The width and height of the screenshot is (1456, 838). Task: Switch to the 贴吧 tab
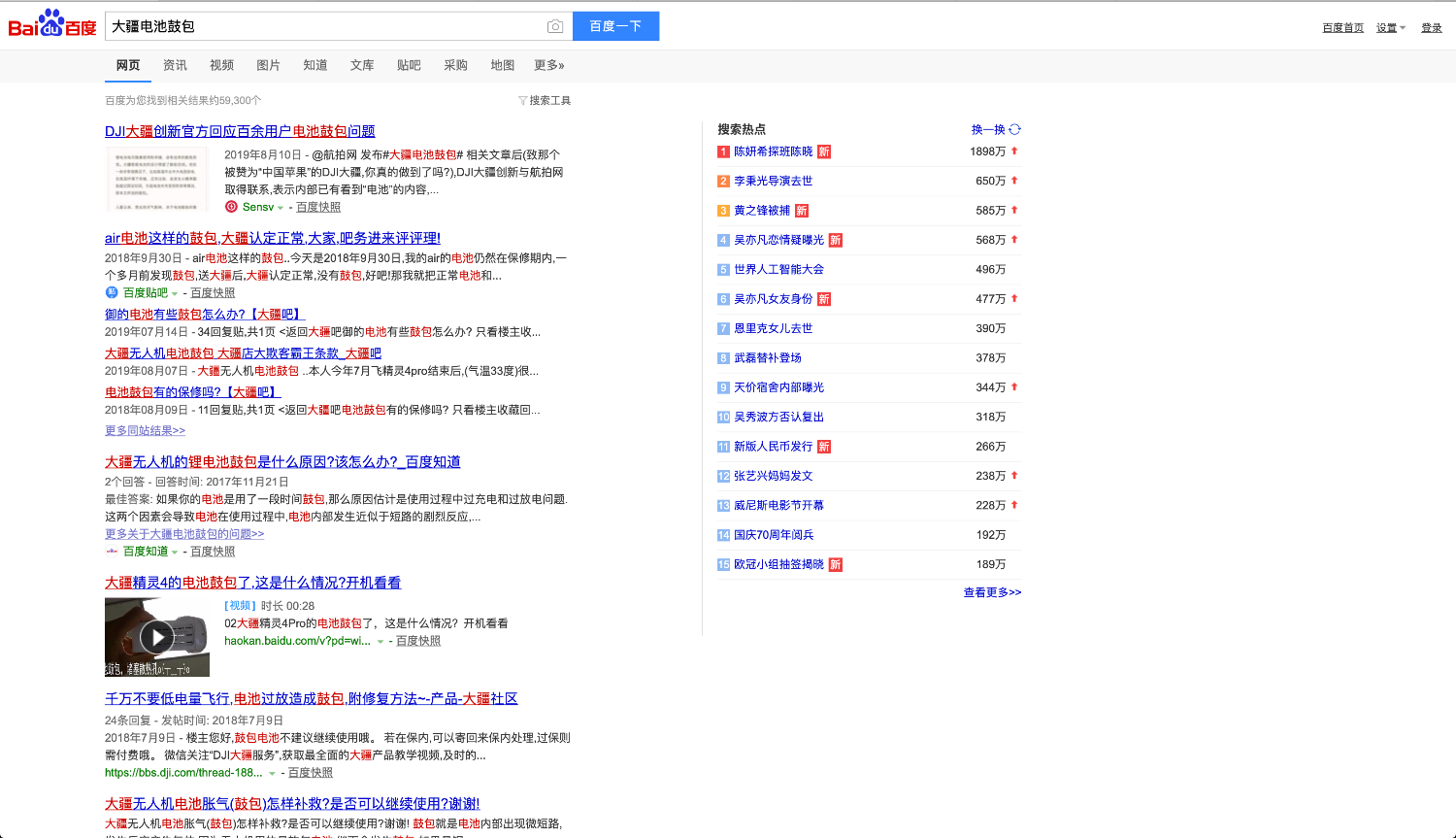coord(409,65)
